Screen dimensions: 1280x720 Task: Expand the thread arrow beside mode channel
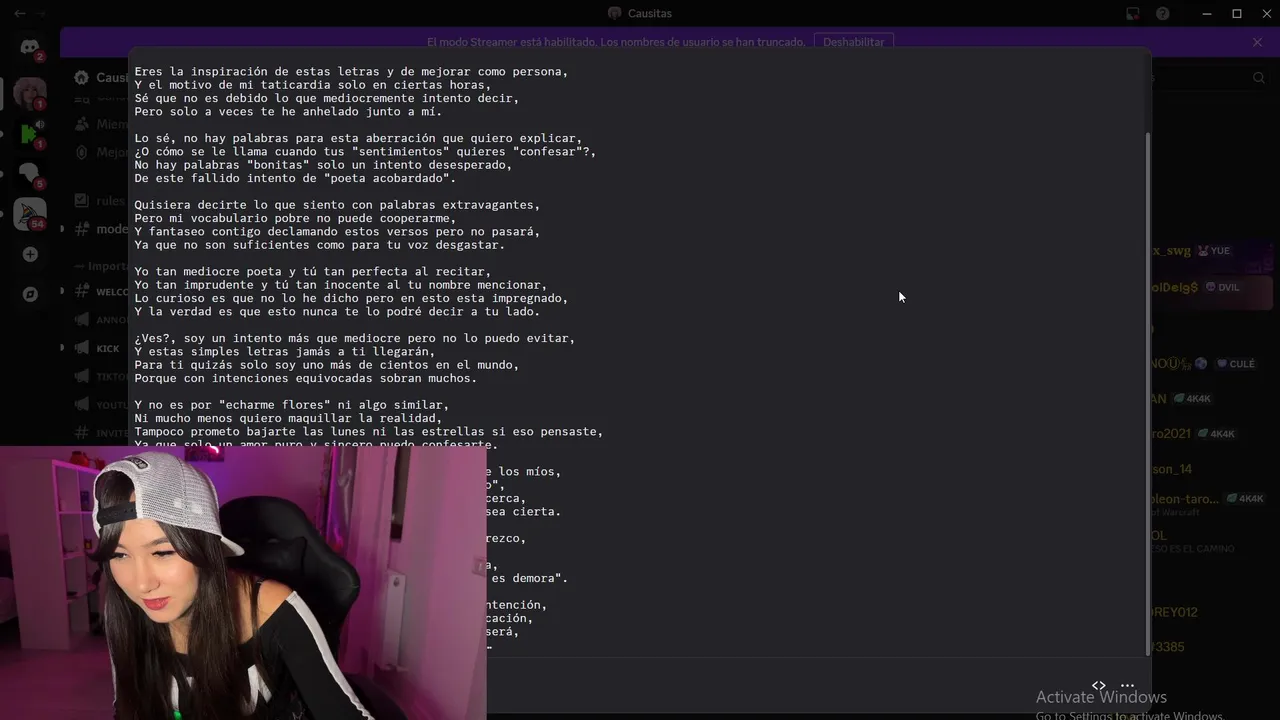(x=62, y=229)
